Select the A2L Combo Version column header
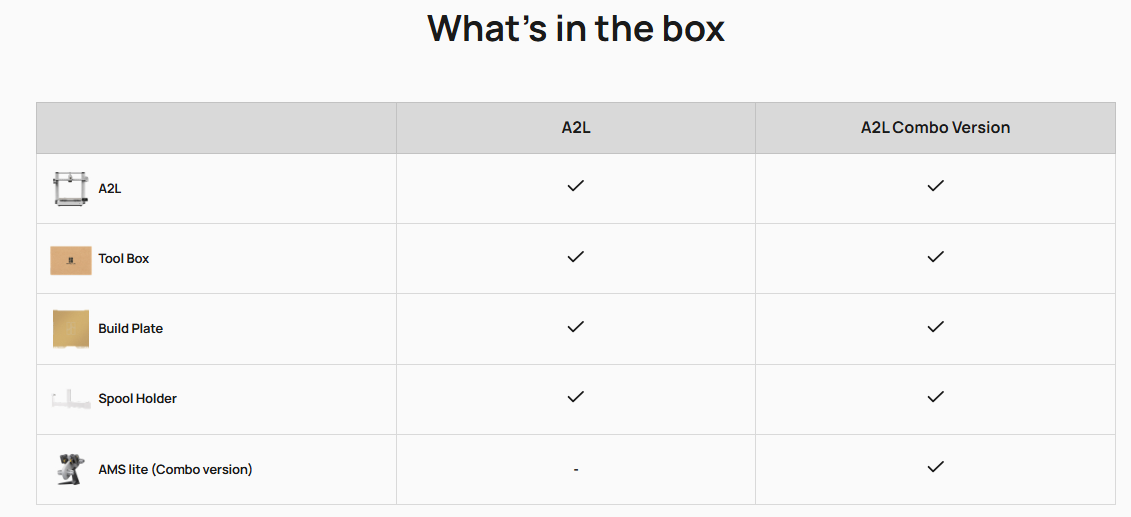 tap(935, 128)
